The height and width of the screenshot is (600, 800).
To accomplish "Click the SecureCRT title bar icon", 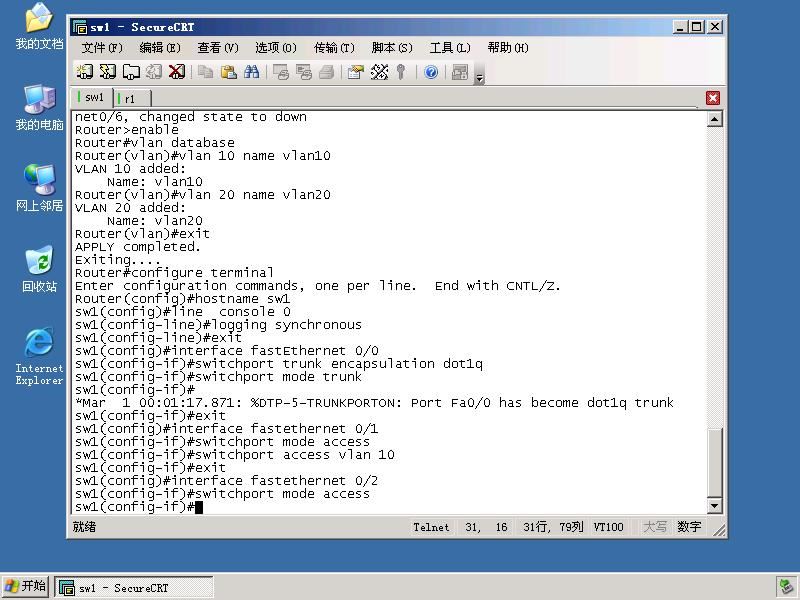I will (x=80, y=27).
